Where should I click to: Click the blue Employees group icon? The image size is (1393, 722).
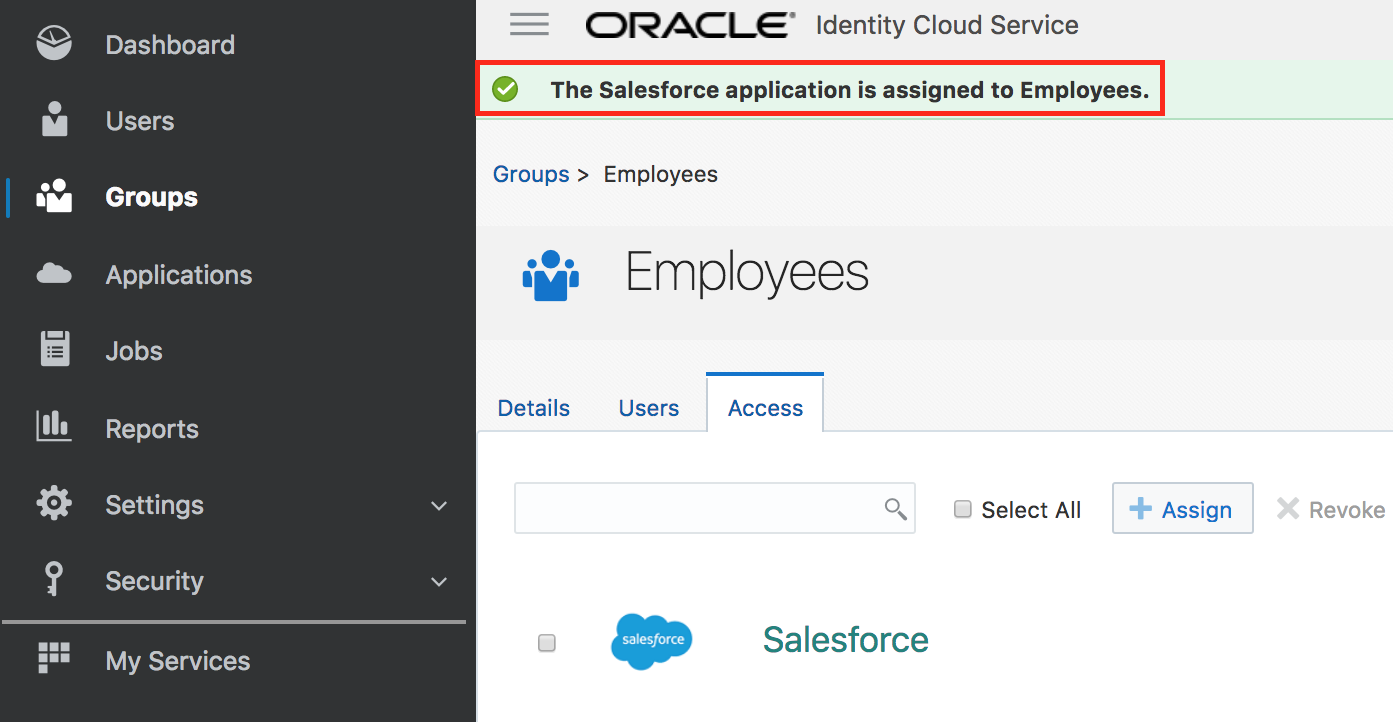551,275
